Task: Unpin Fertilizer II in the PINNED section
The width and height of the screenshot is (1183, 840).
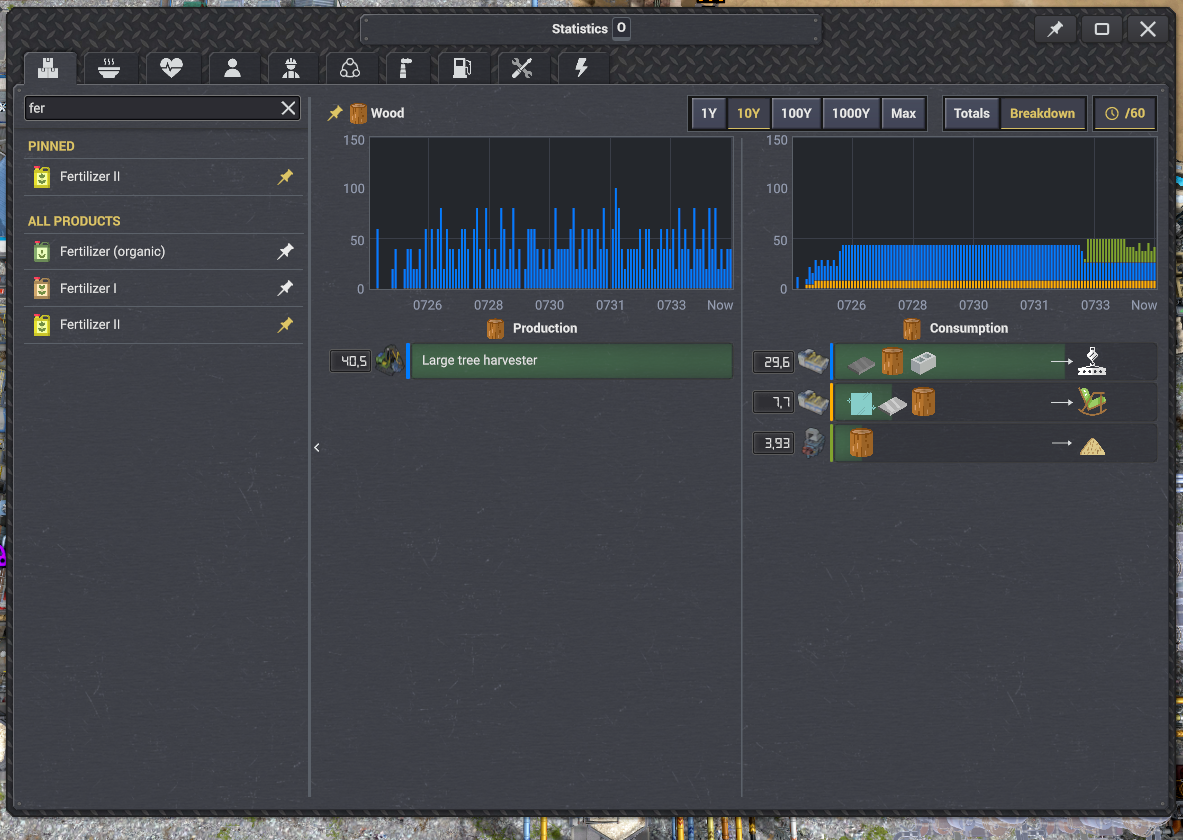Action: tap(285, 177)
